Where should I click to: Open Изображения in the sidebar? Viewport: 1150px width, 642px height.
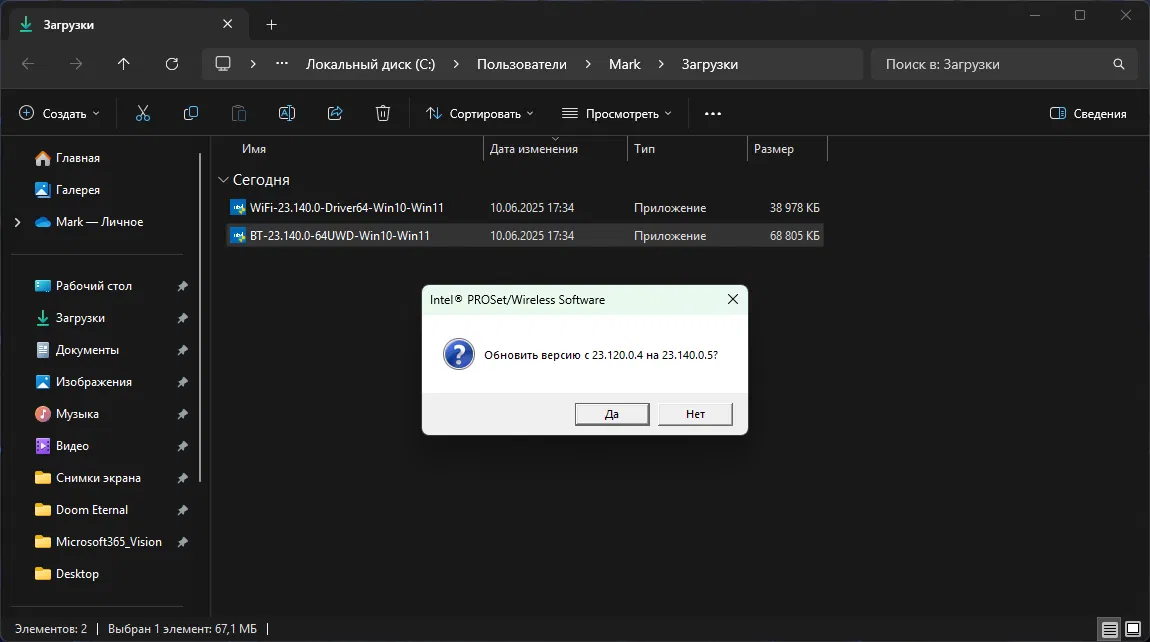pos(93,382)
